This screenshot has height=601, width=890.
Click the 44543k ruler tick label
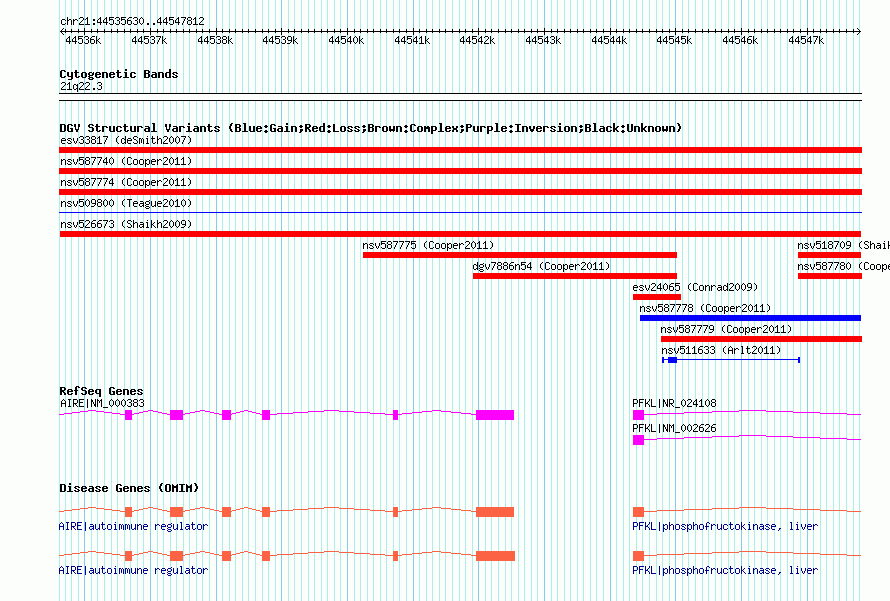tap(543, 40)
